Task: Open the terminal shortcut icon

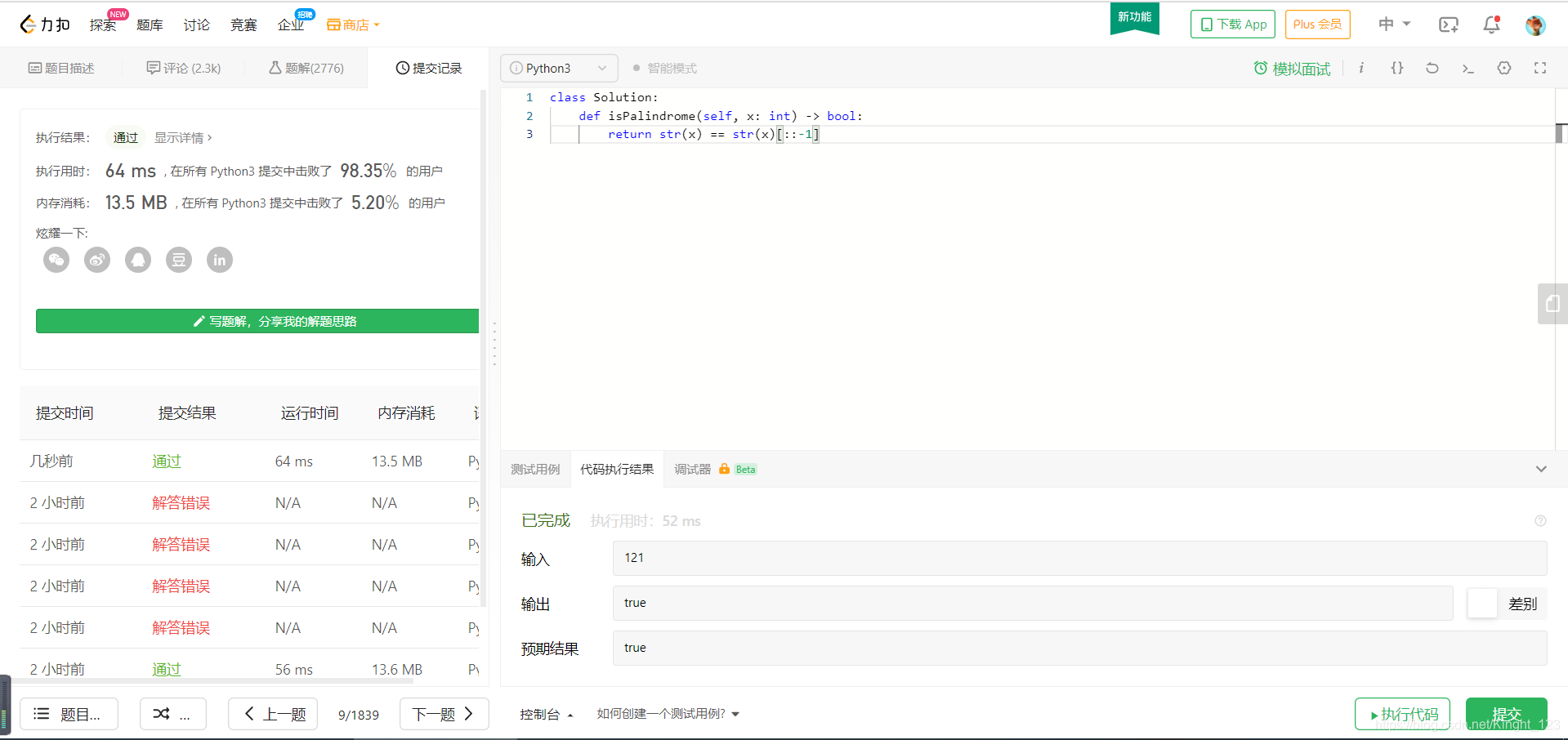Action: coord(1468,68)
